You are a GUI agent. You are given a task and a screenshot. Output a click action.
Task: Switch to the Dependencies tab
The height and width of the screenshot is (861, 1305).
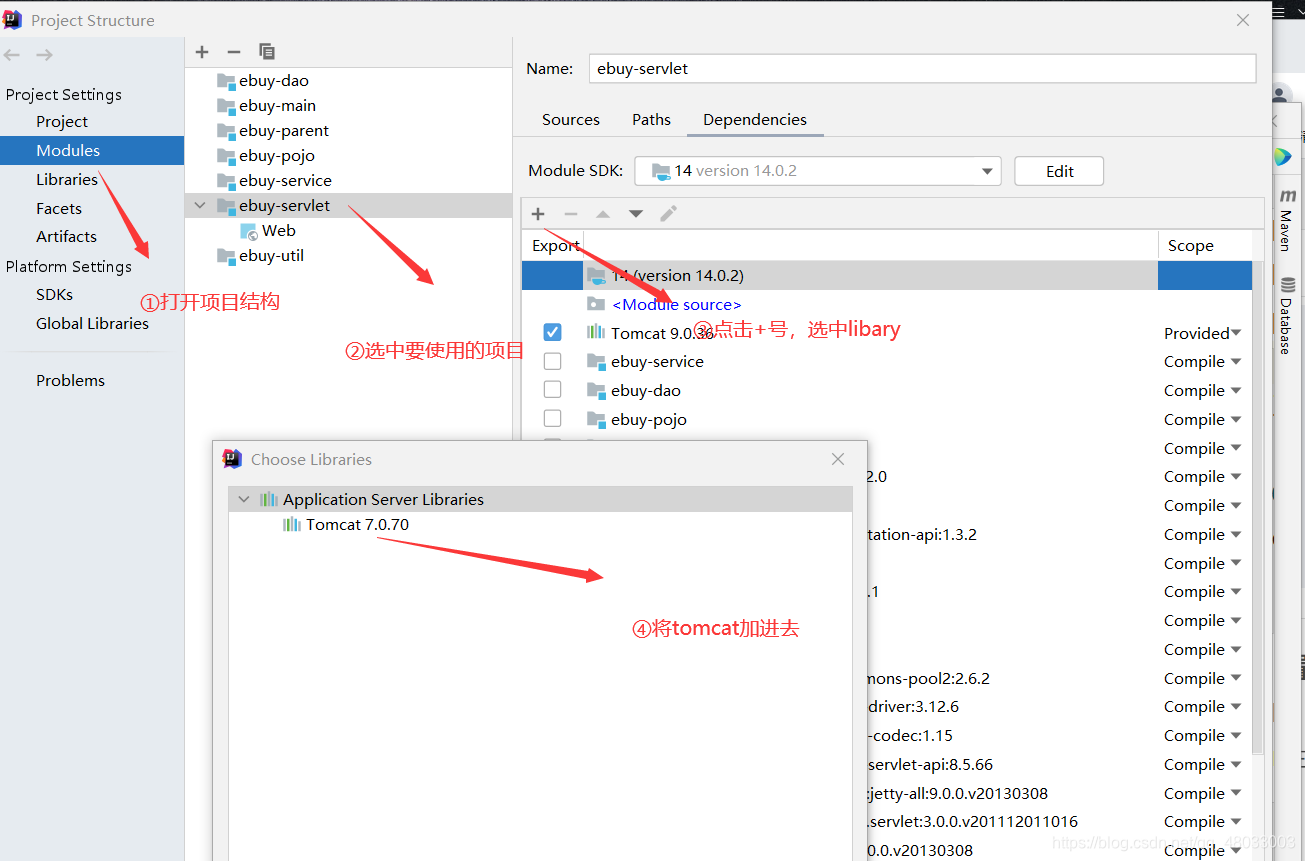coord(755,120)
